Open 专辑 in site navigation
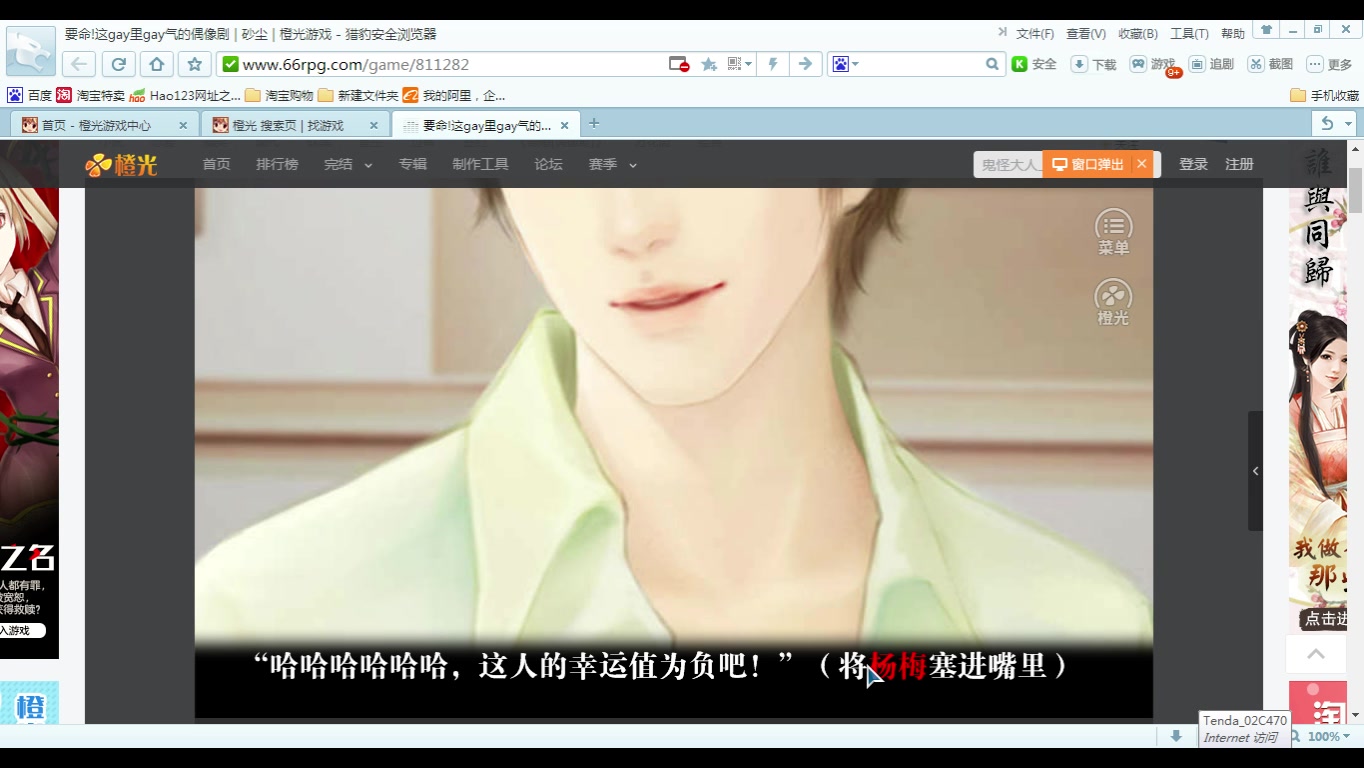Viewport: 1364px width, 768px height. pyautogui.click(x=412, y=164)
